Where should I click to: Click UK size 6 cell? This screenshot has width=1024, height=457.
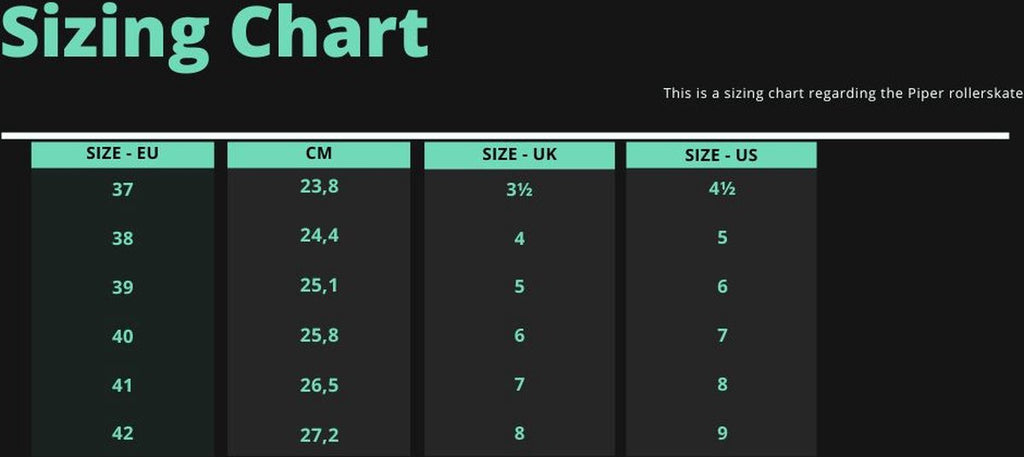[x=519, y=336]
